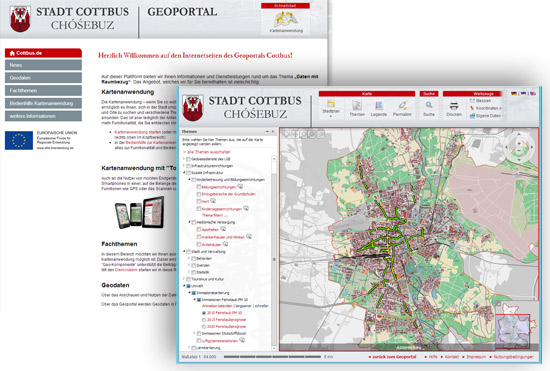Screen dimensions: 550x371
Task: Click 'zurück zum Geoportal' footer link
Action: point(394,357)
